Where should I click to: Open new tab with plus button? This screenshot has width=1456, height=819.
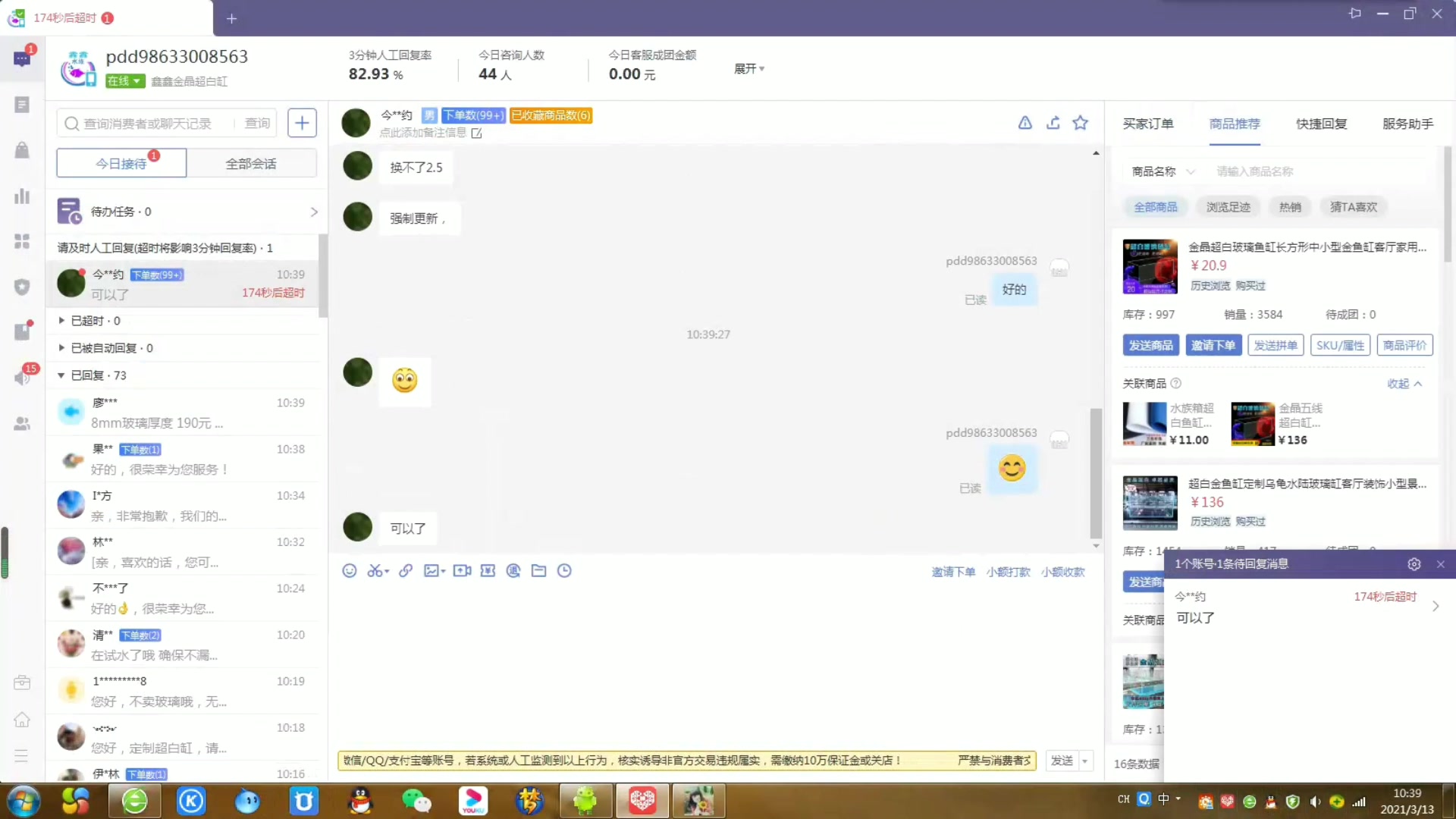pos(232,18)
